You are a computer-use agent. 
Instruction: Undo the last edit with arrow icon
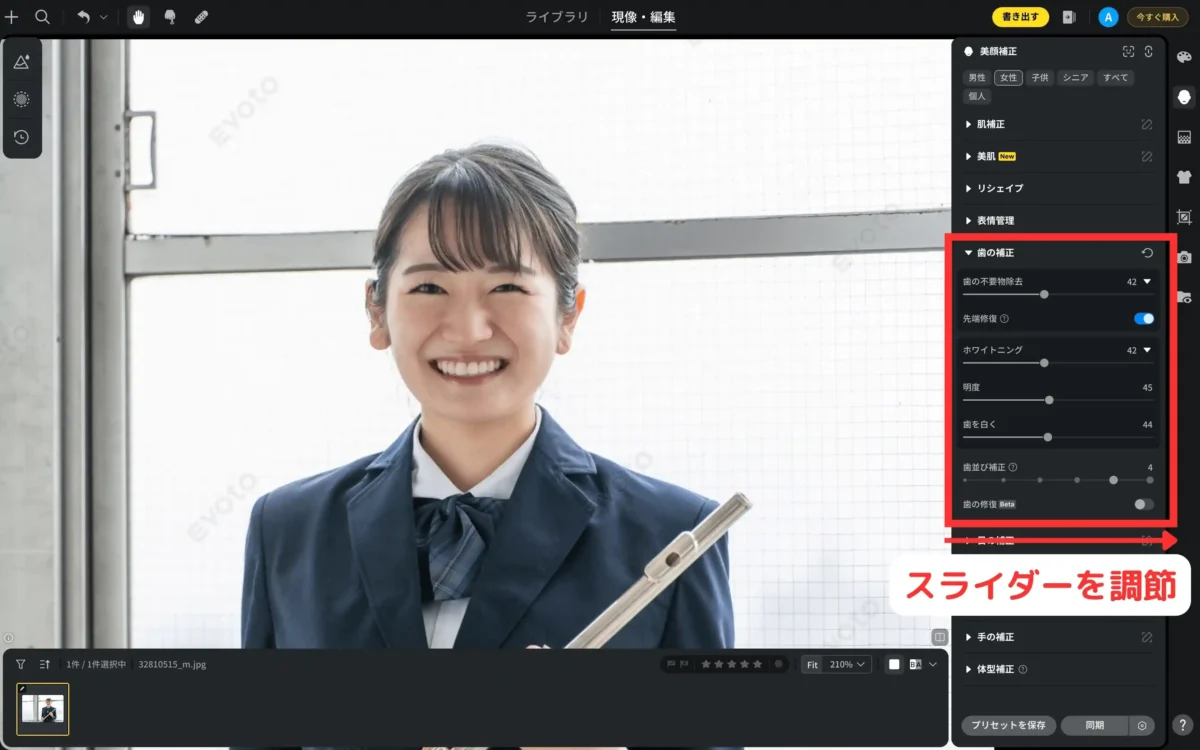pyautogui.click(x=83, y=17)
